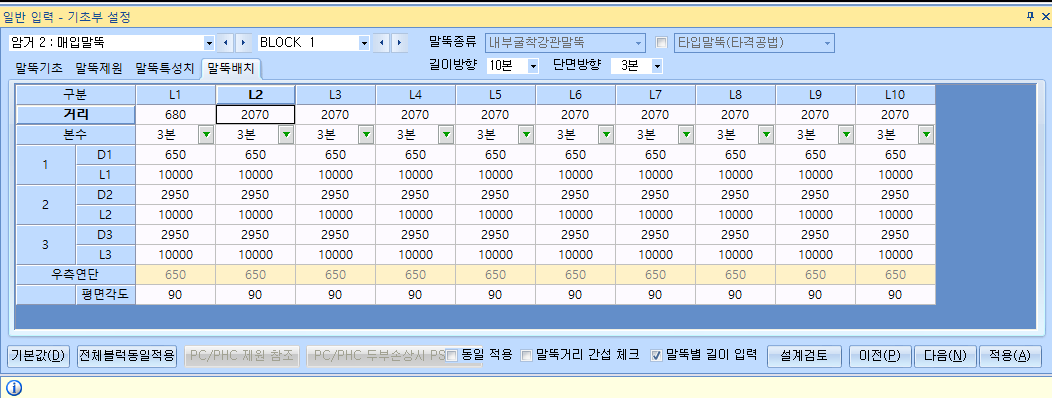
Task: Open the 본수 dropdown in column L4
Action: (x=446, y=135)
